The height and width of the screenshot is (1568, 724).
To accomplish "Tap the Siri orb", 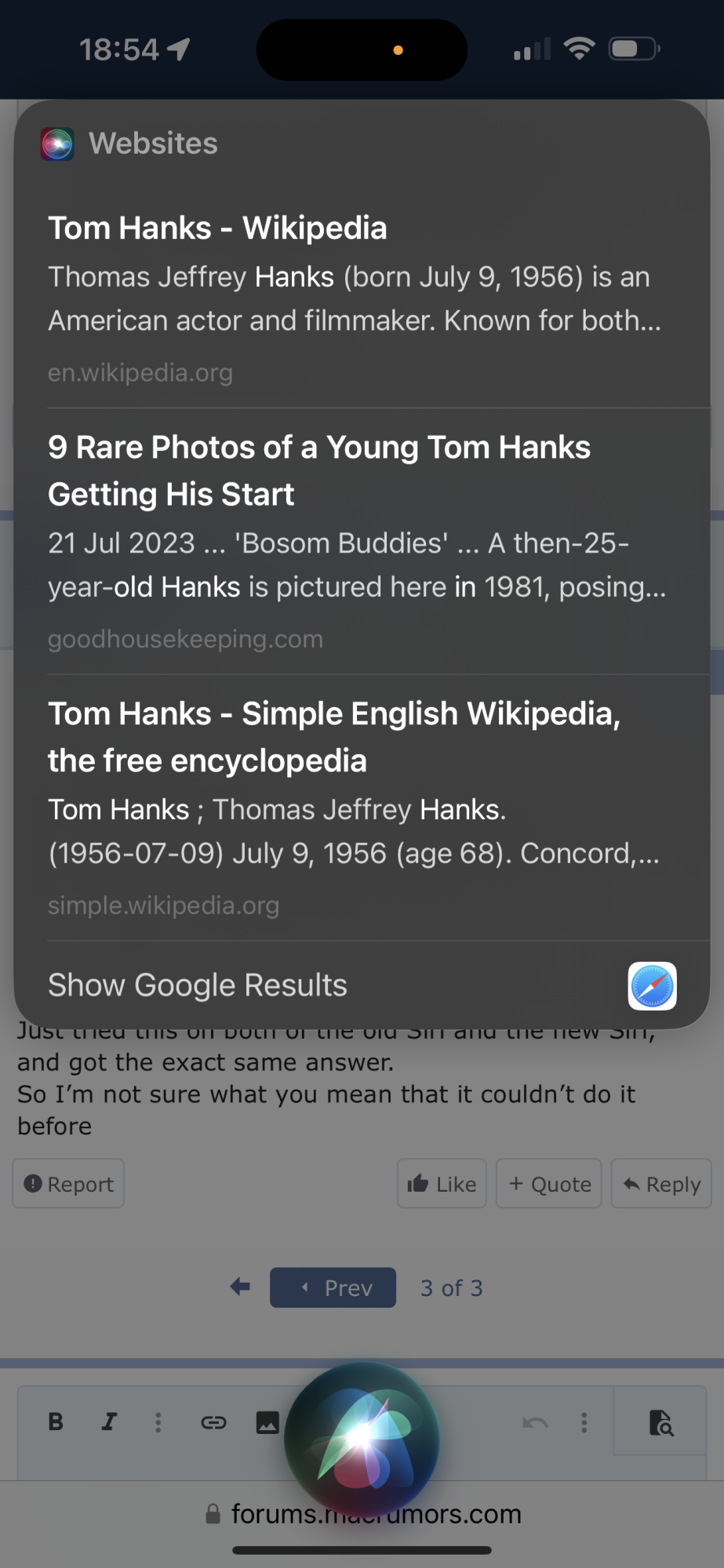I will click(362, 1439).
